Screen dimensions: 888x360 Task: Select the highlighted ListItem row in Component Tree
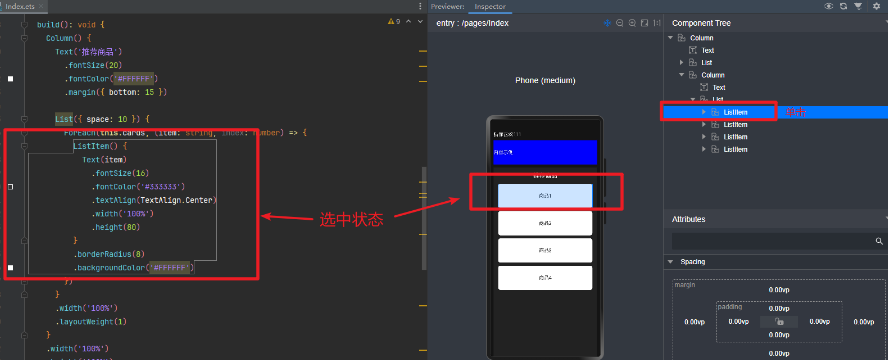pos(775,112)
